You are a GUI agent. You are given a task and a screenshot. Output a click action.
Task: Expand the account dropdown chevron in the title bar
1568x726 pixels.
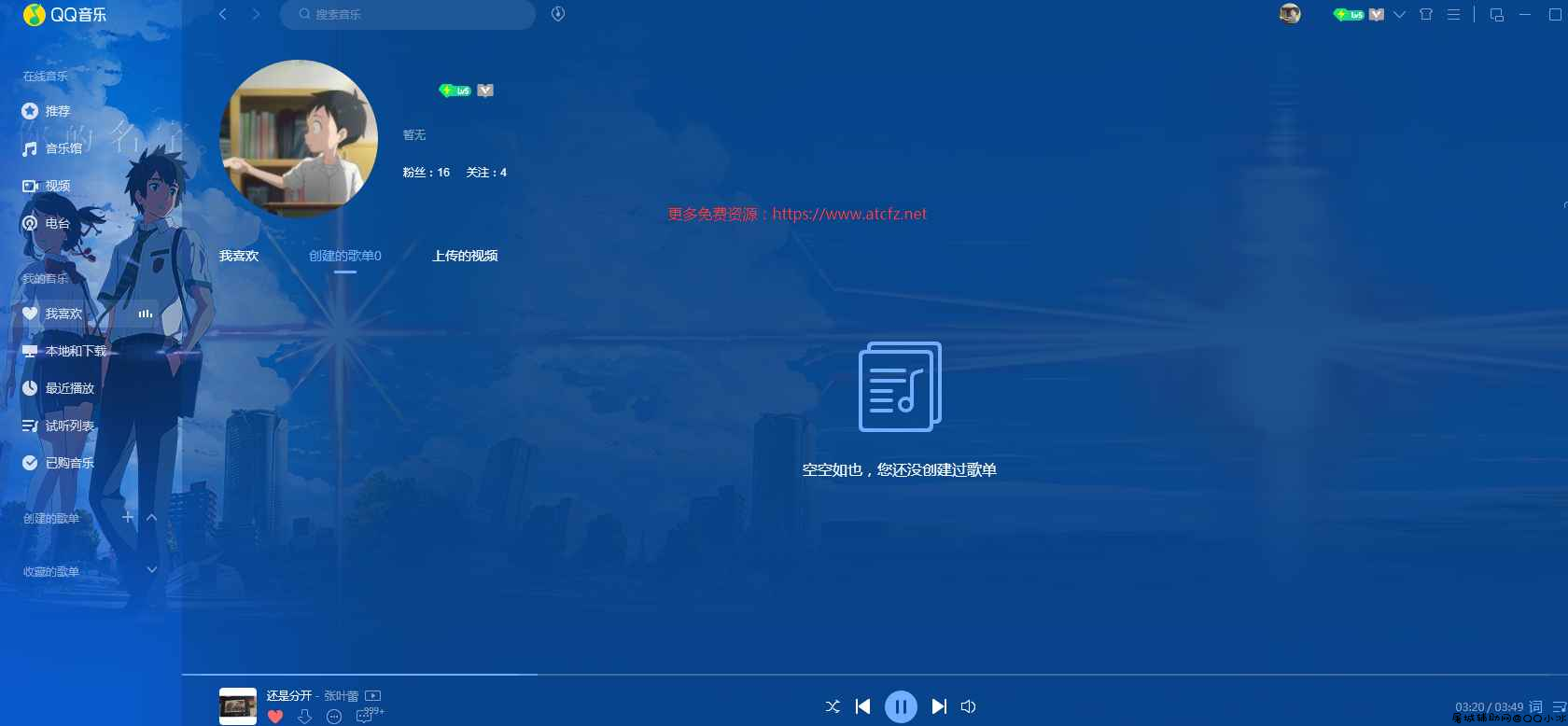(1399, 14)
